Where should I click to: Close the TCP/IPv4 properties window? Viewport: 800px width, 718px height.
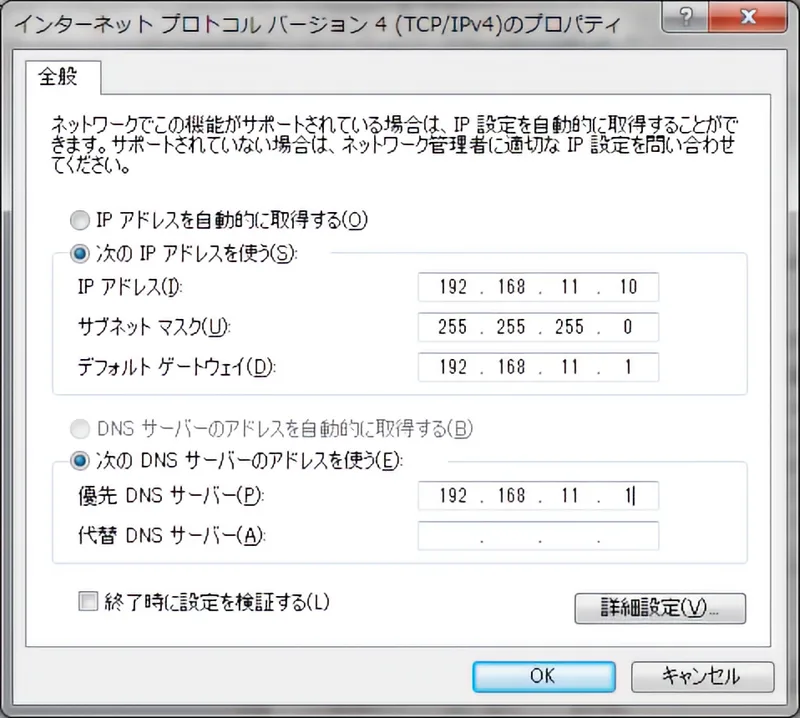click(748, 17)
